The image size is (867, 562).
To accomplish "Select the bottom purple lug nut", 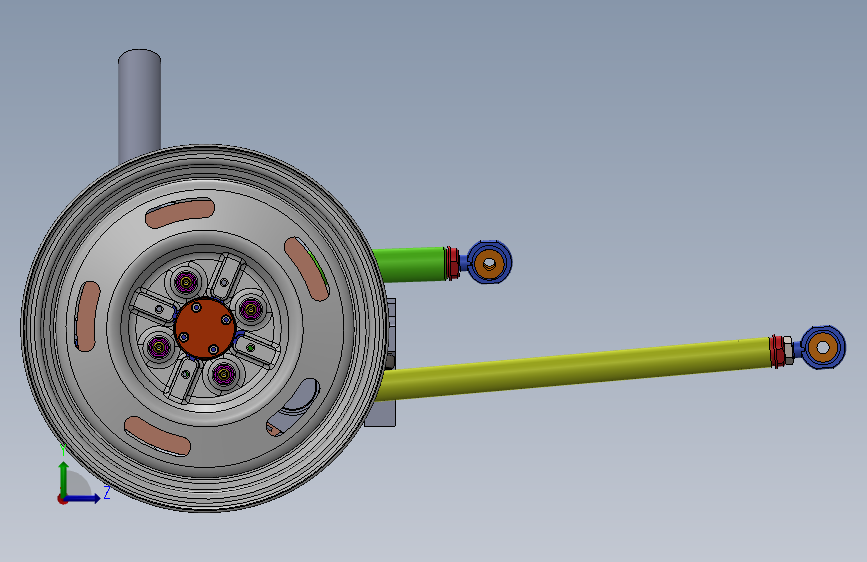I will coord(224,374).
